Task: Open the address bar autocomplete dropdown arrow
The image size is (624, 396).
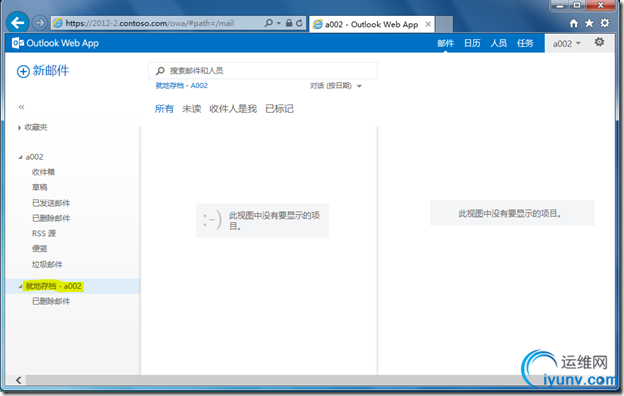Action: [279, 23]
